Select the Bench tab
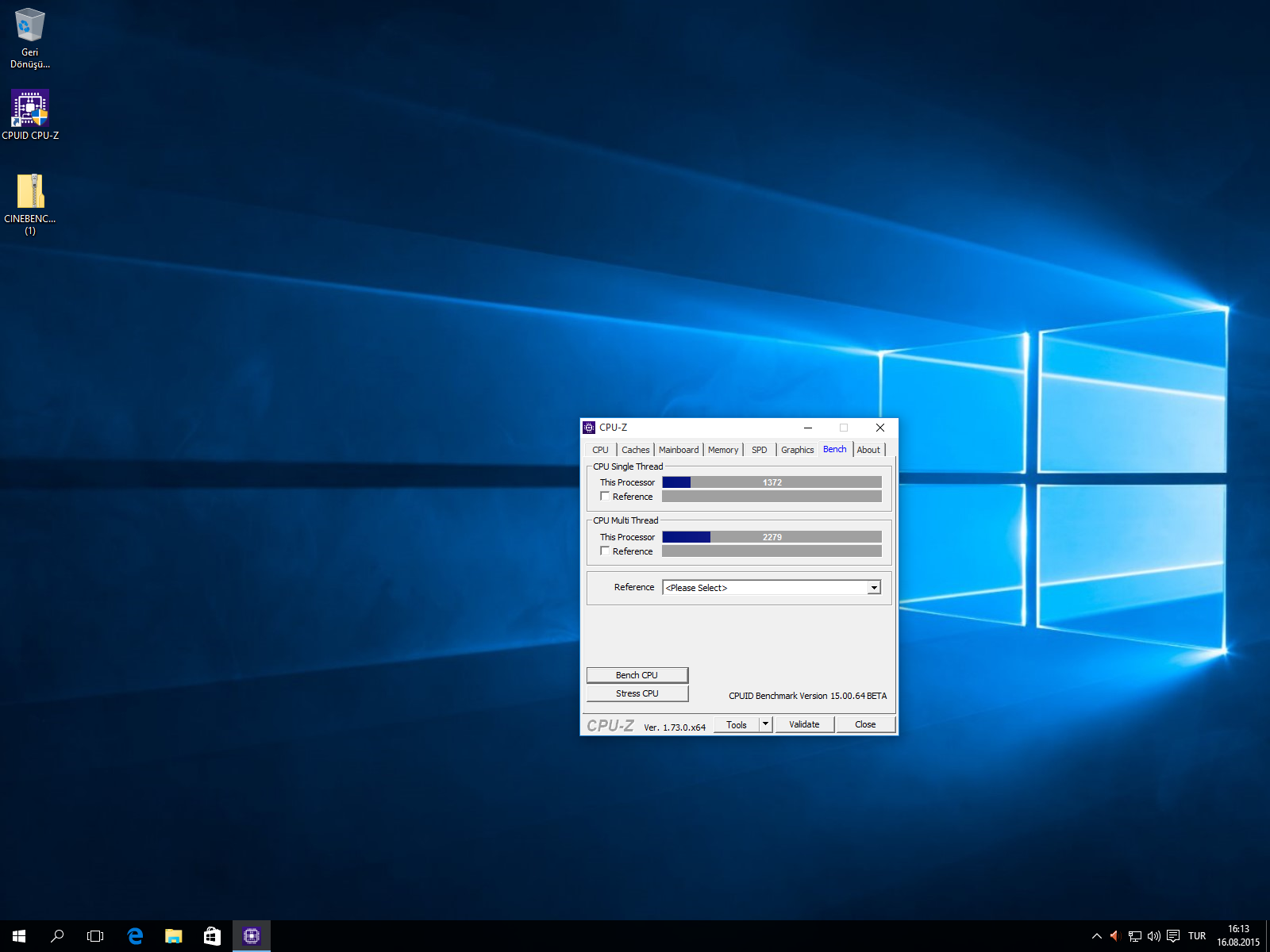The width and height of the screenshot is (1270, 952). pos(835,449)
